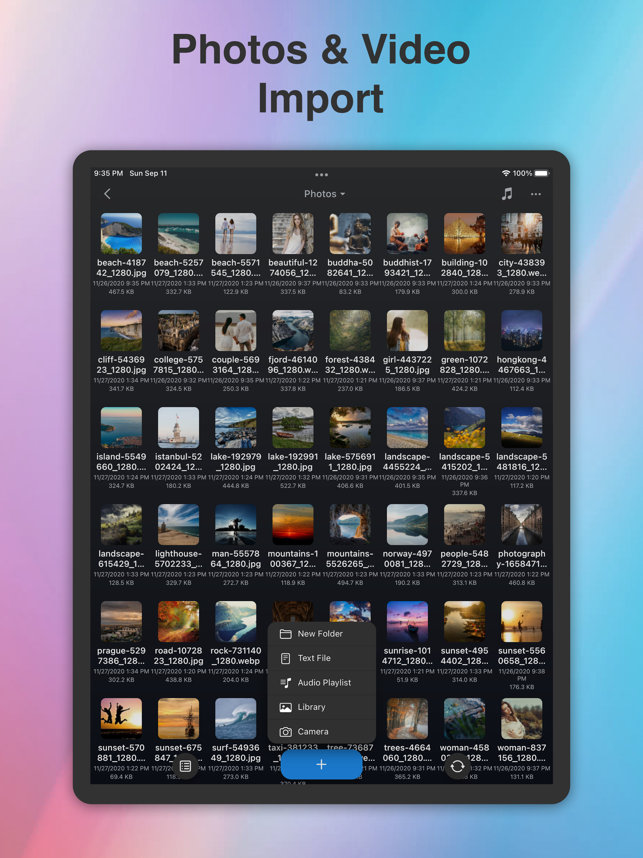Pick Audio Playlist from the add menu
Image resolution: width=643 pixels, height=858 pixels.
pyautogui.click(x=324, y=683)
